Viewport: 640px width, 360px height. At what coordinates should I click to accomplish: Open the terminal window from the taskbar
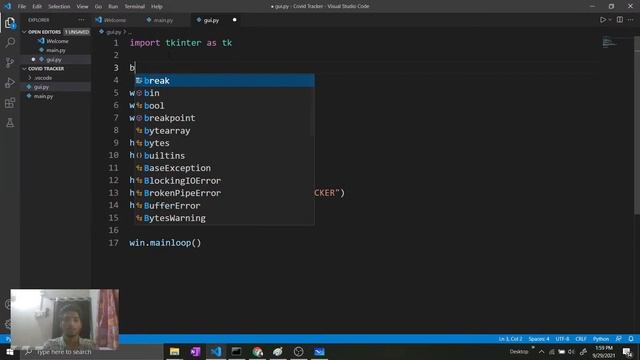[236, 351]
